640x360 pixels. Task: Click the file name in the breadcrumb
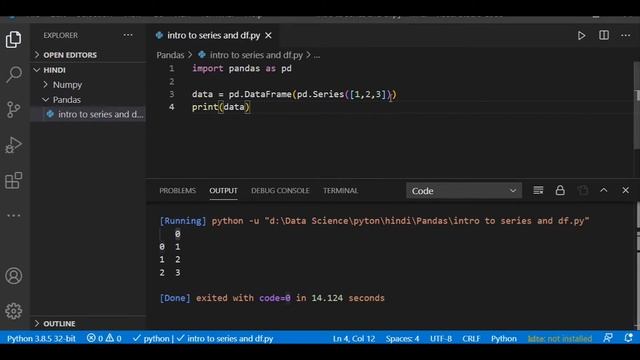[x=256, y=55]
